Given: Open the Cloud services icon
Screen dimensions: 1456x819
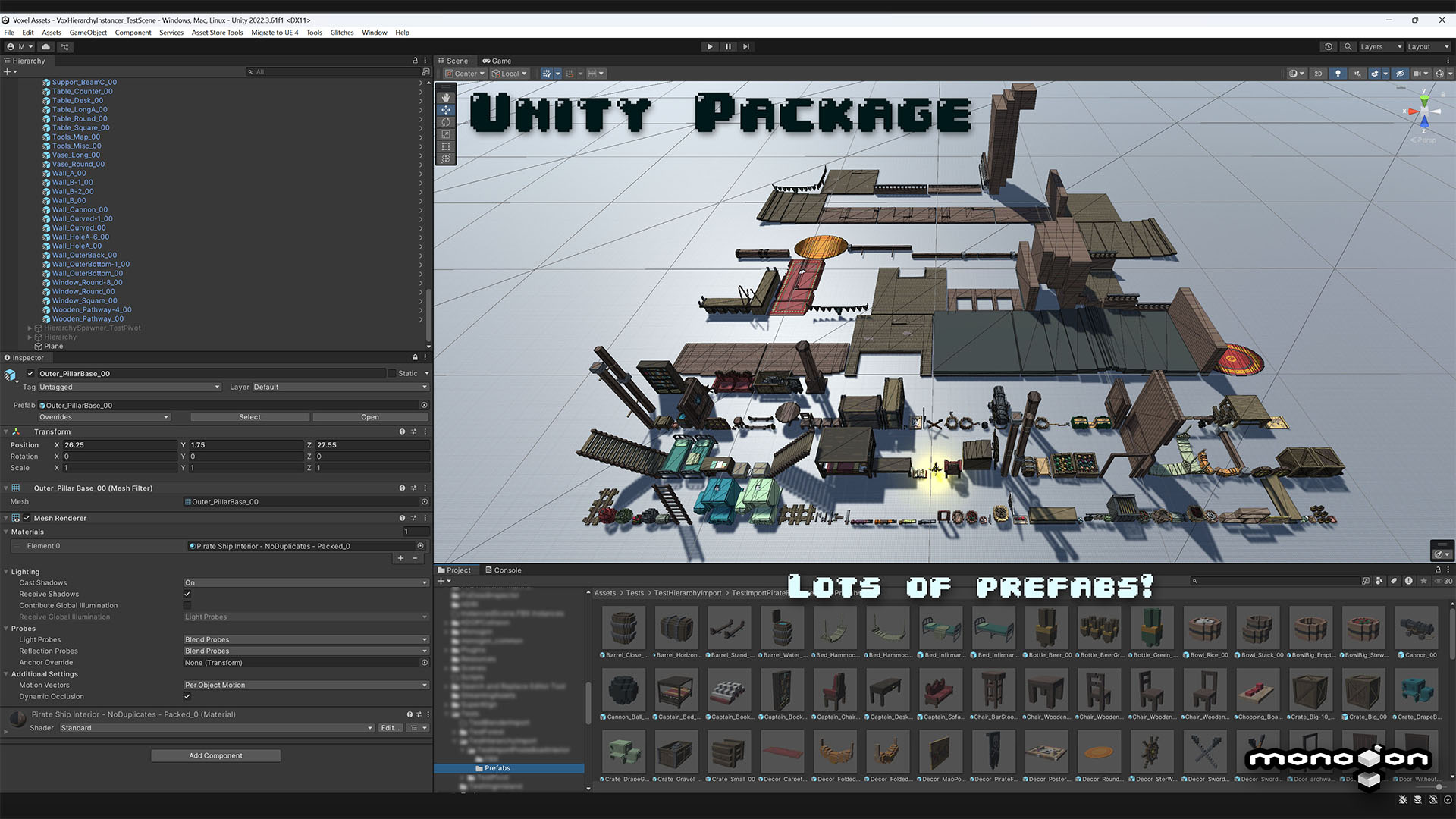Looking at the screenshot, I should pos(45,46).
